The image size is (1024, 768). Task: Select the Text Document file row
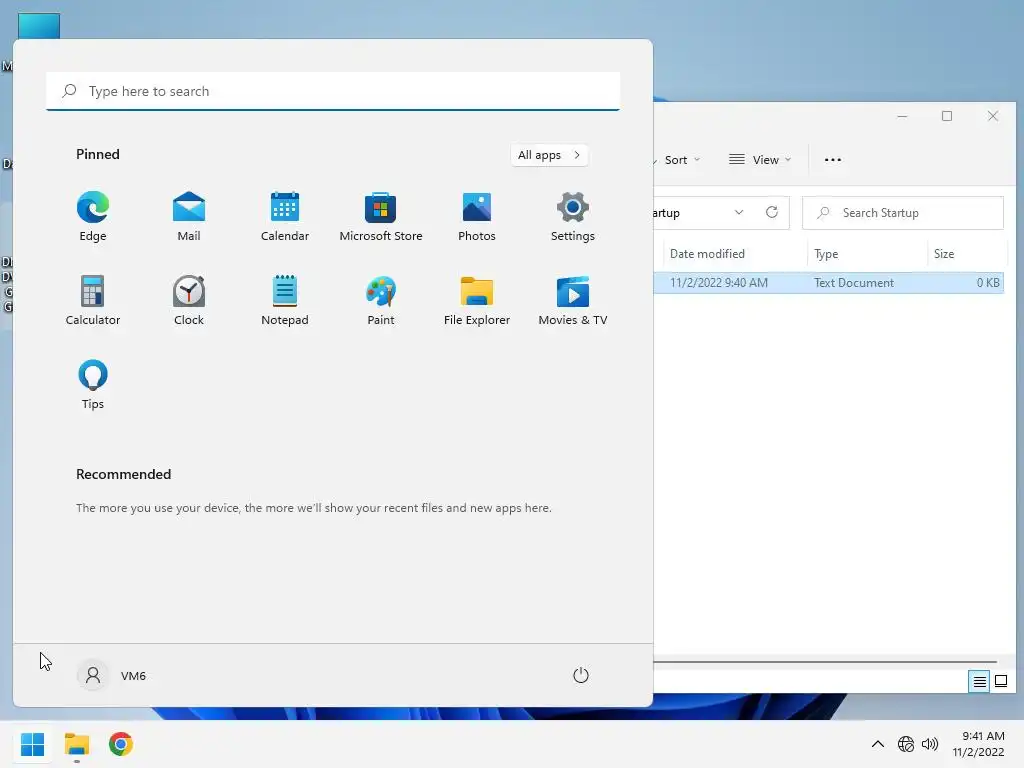(828, 283)
